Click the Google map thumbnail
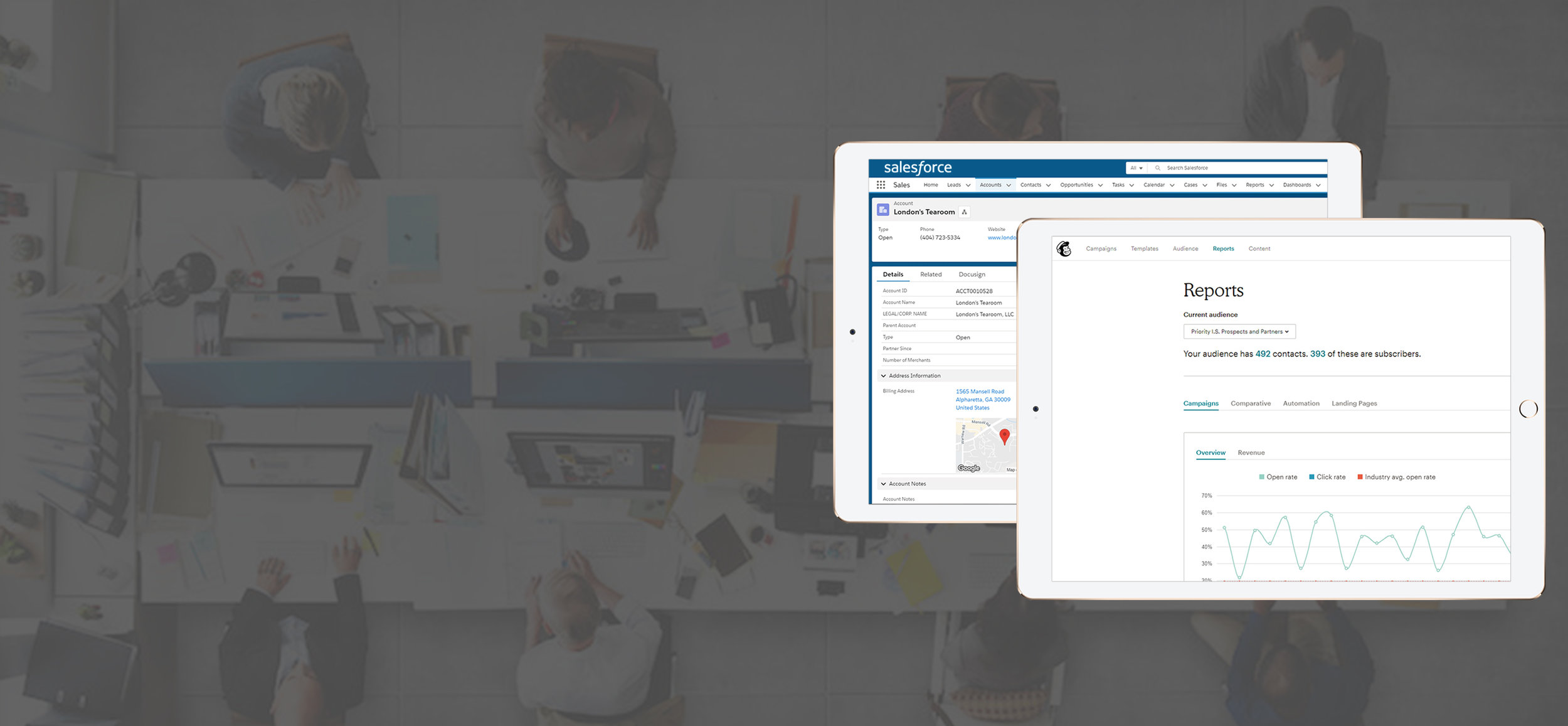The height and width of the screenshot is (726, 1568). pyautogui.click(x=985, y=446)
